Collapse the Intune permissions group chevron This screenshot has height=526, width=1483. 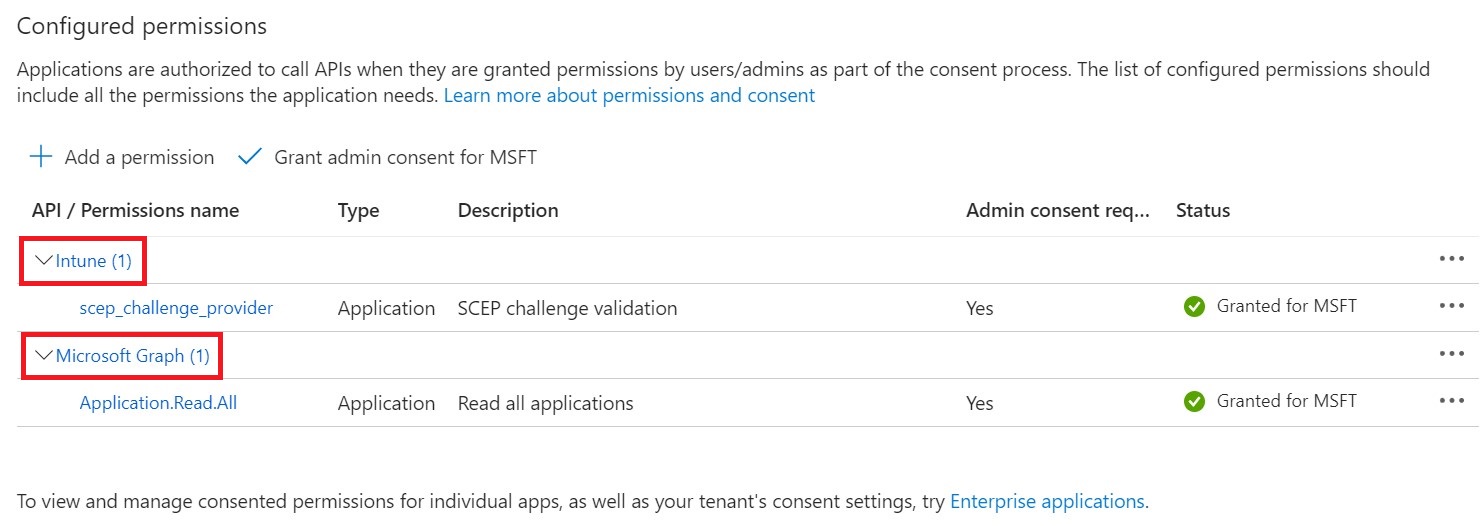coord(43,260)
